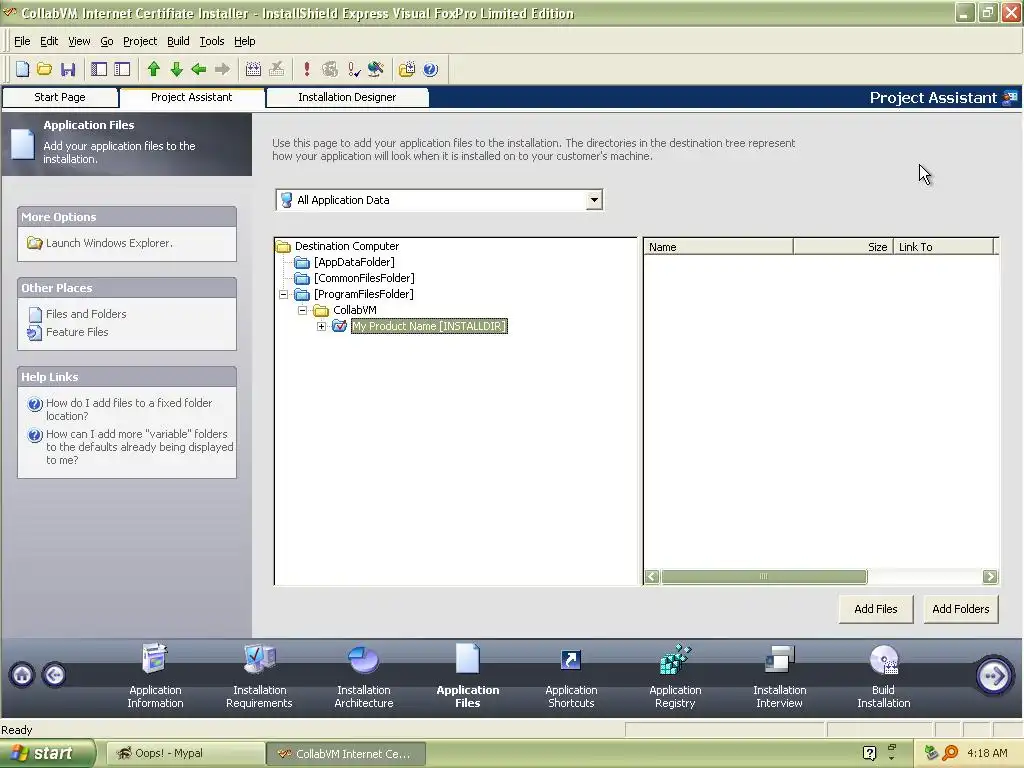This screenshot has width=1024, height=768.
Task: Switch to the Start Page tab
Action: [60, 97]
